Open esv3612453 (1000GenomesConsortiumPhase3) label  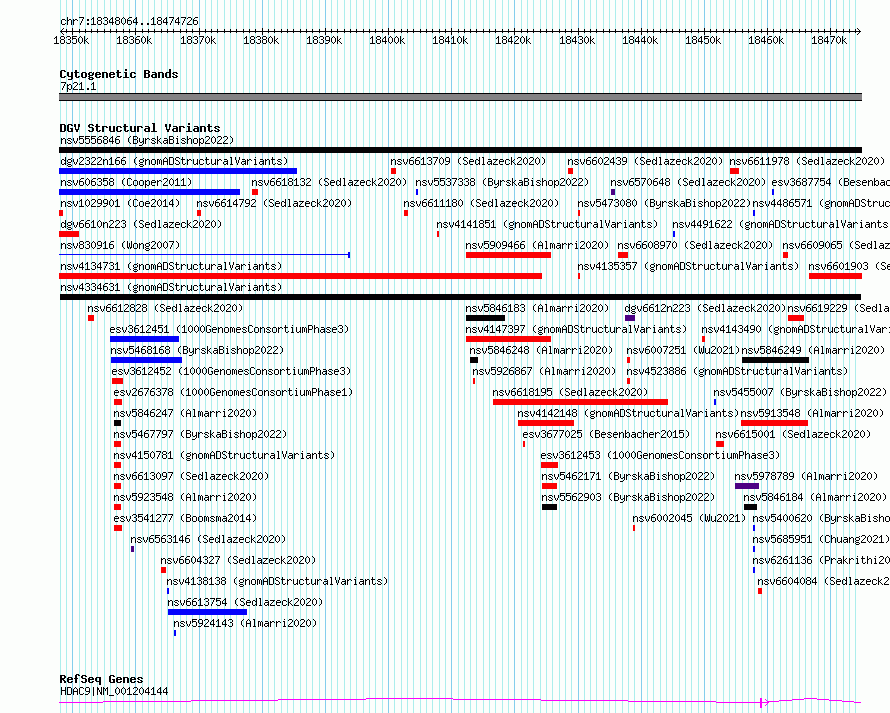[660, 455]
